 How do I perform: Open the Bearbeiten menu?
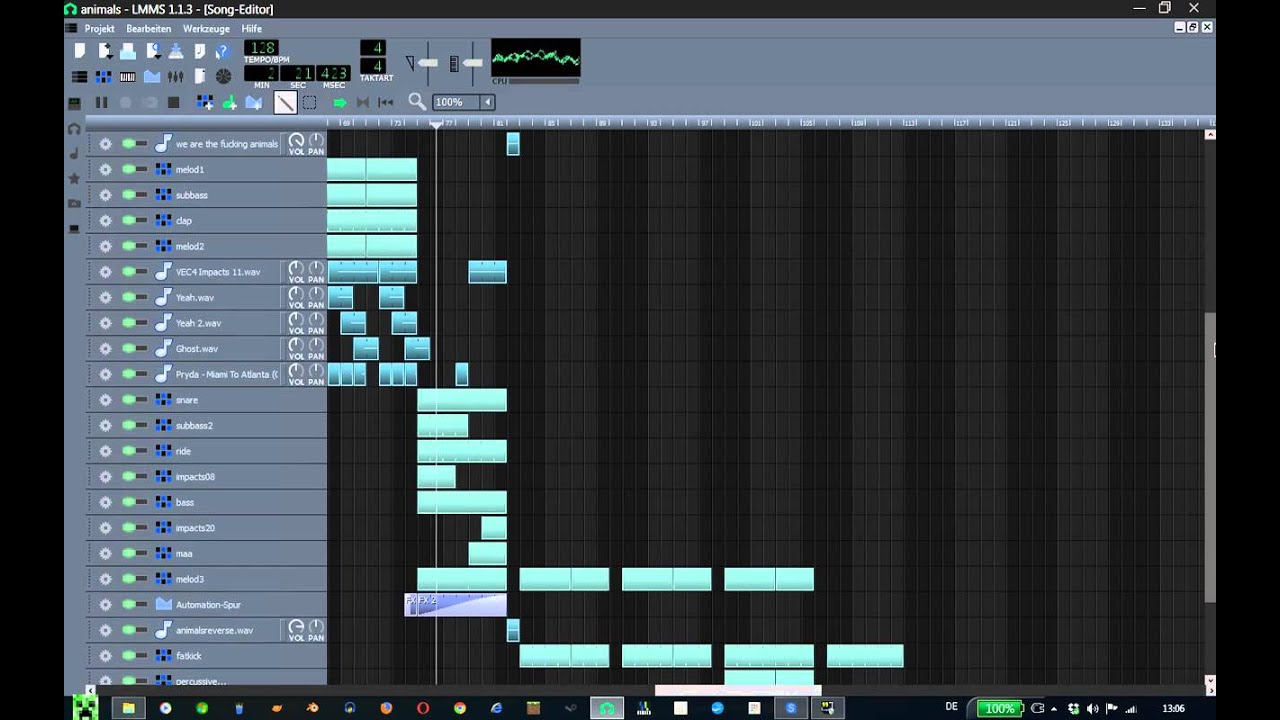coord(148,29)
